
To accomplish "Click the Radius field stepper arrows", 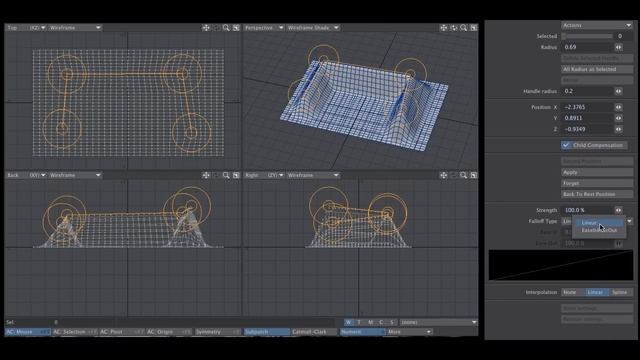I will [x=619, y=47].
